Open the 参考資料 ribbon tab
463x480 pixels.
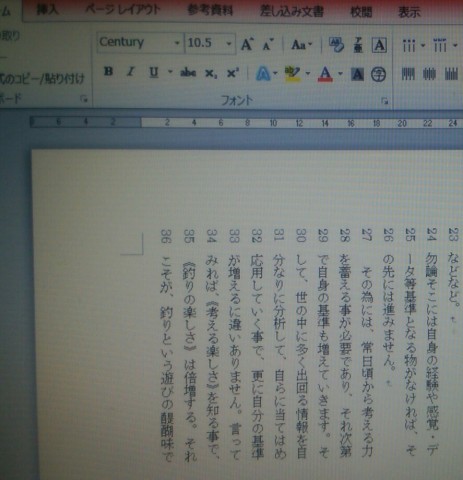pos(210,11)
